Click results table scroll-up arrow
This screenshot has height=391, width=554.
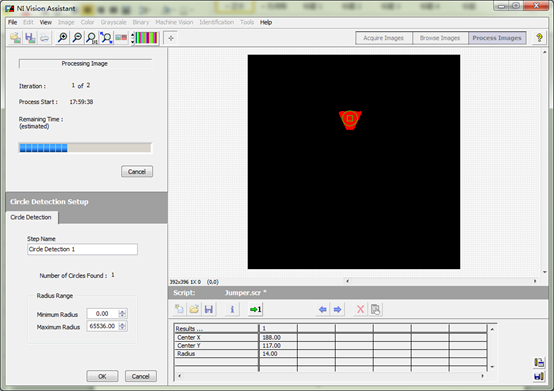pos(492,329)
